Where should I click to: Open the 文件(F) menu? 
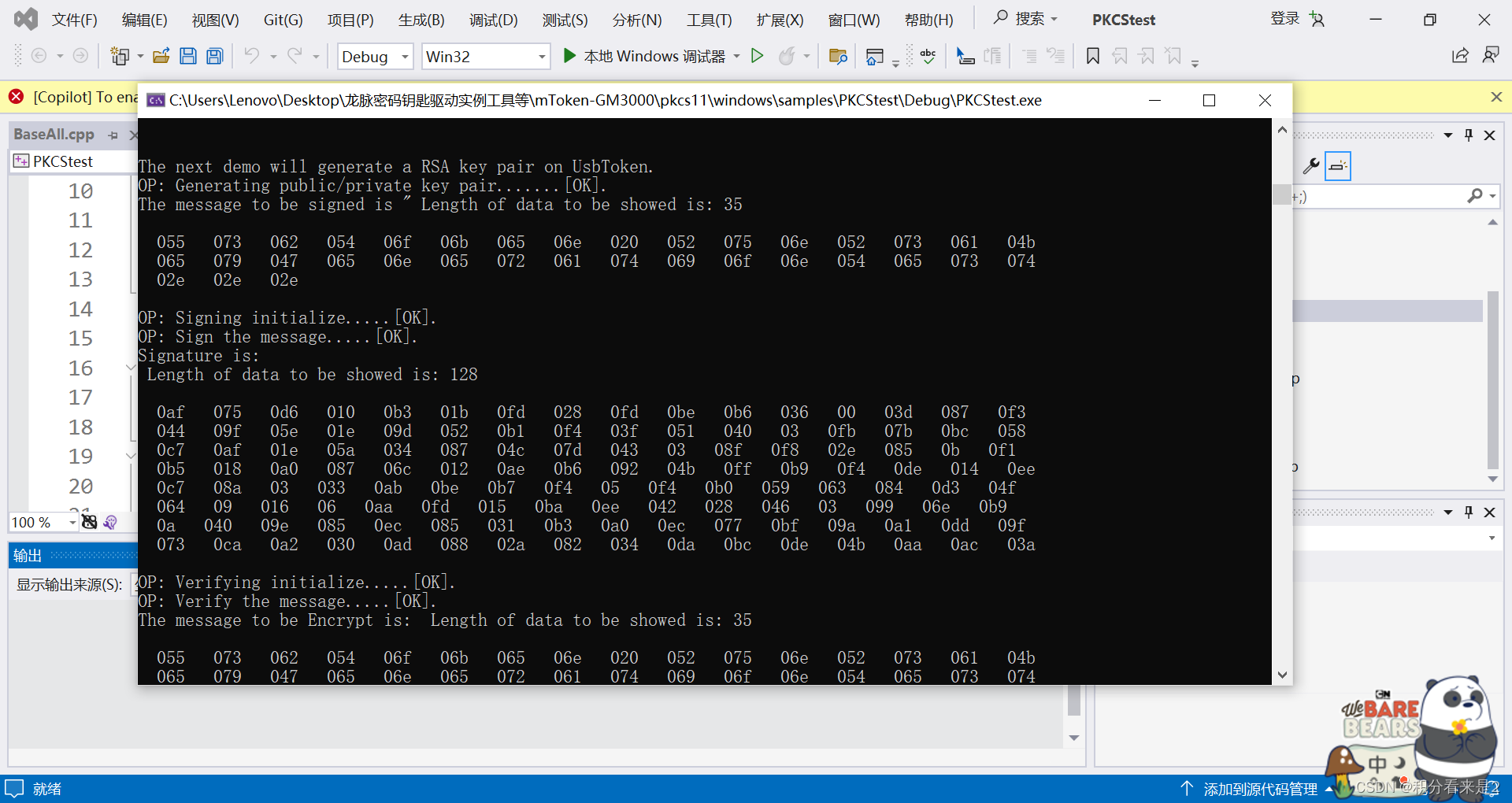click(75, 20)
